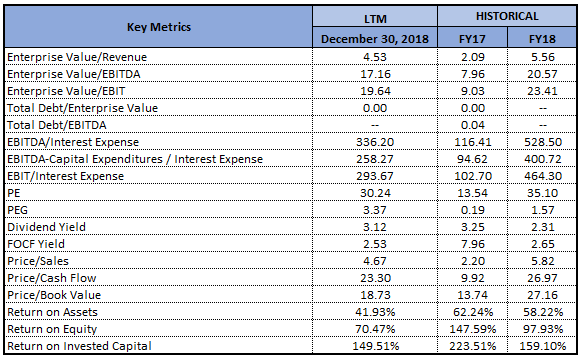Click the EBITDA/Interest Expense LTM value 336.20

pos(375,142)
